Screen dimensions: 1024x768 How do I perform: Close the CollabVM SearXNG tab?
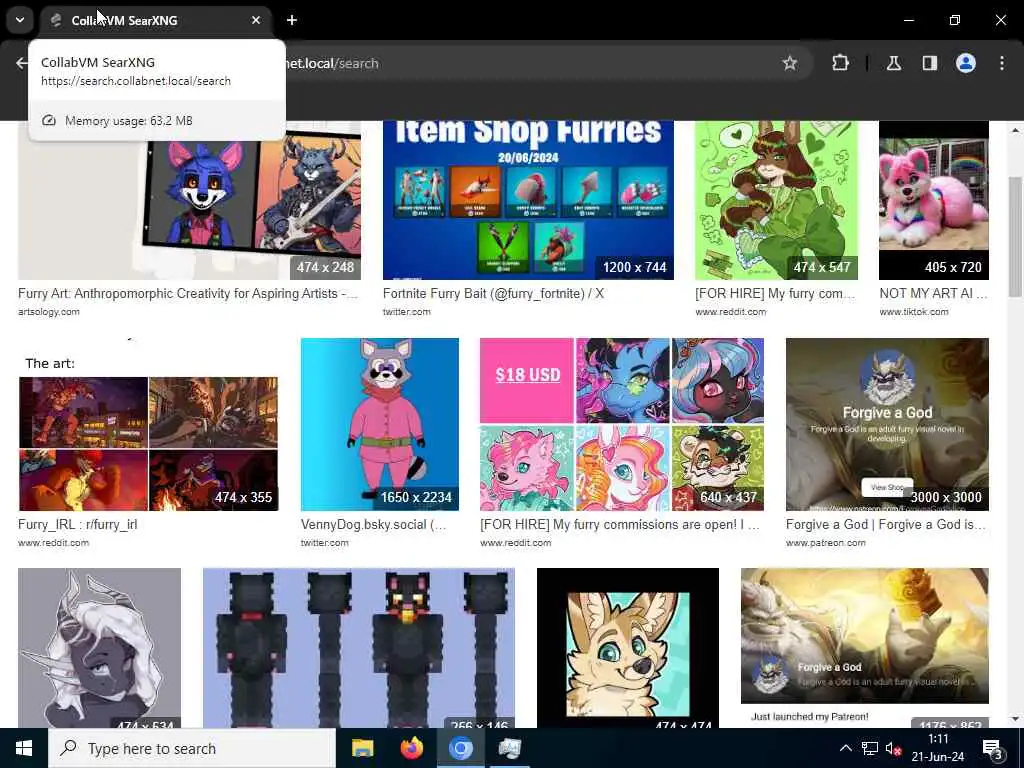[256, 20]
